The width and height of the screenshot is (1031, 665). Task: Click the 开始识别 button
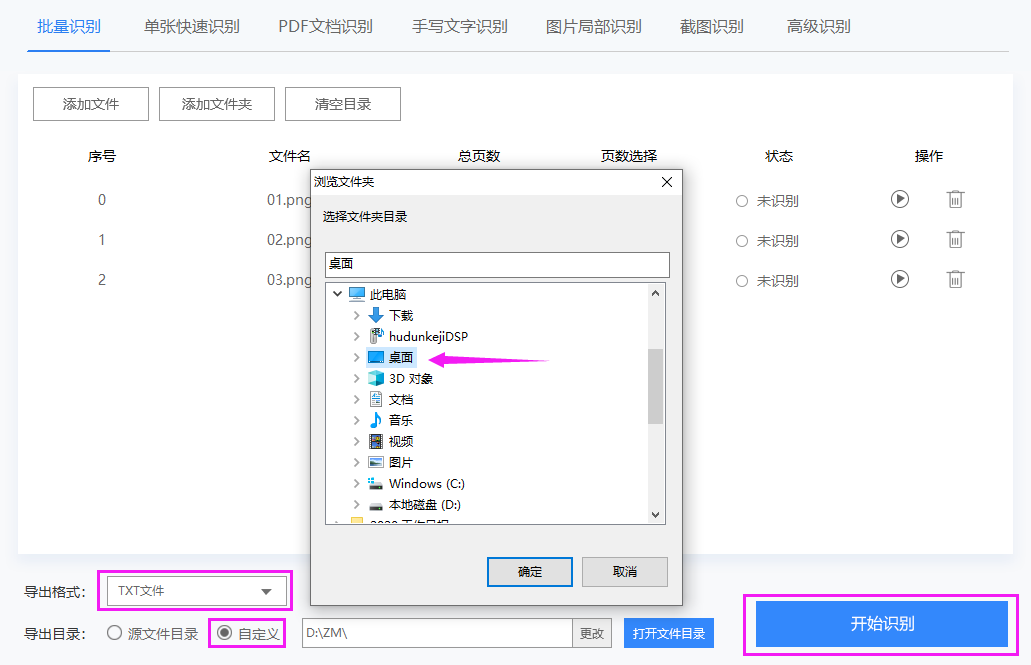point(881,624)
